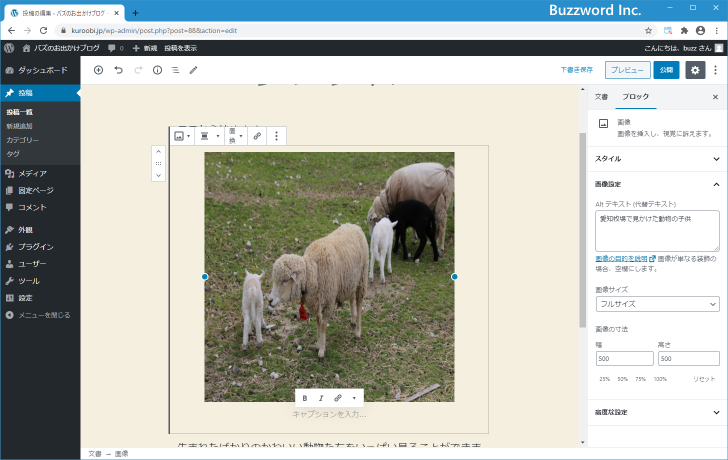Open editor more options menu
The height and width of the screenshot is (460, 728).
point(715,70)
